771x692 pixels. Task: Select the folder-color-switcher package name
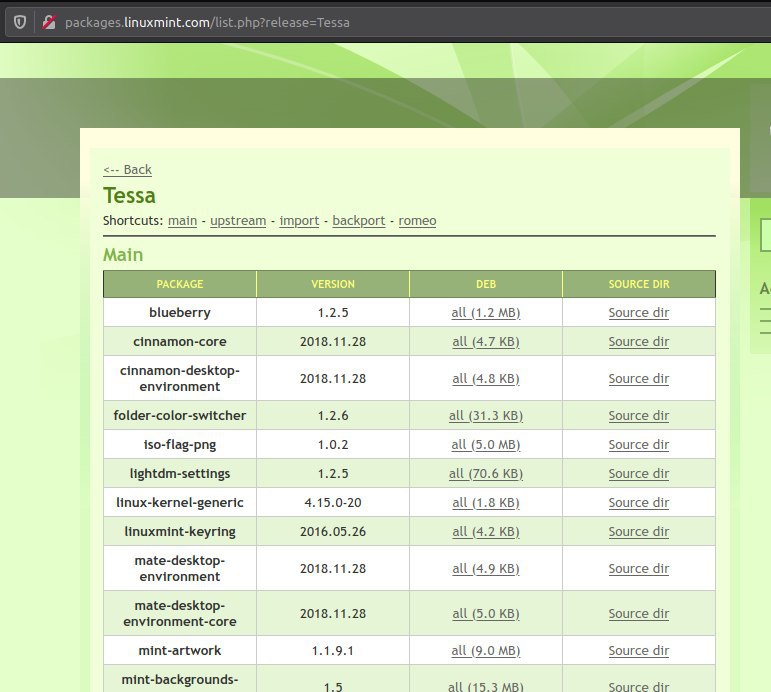[x=179, y=415]
